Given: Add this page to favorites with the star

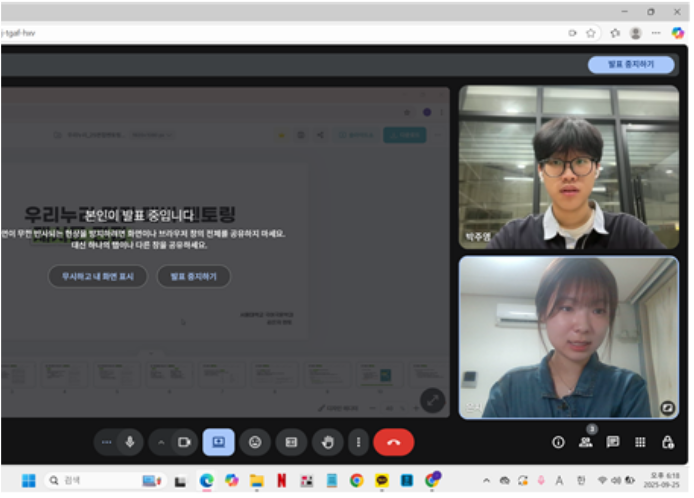Looking at the screenshot, I should pos(591,33).
